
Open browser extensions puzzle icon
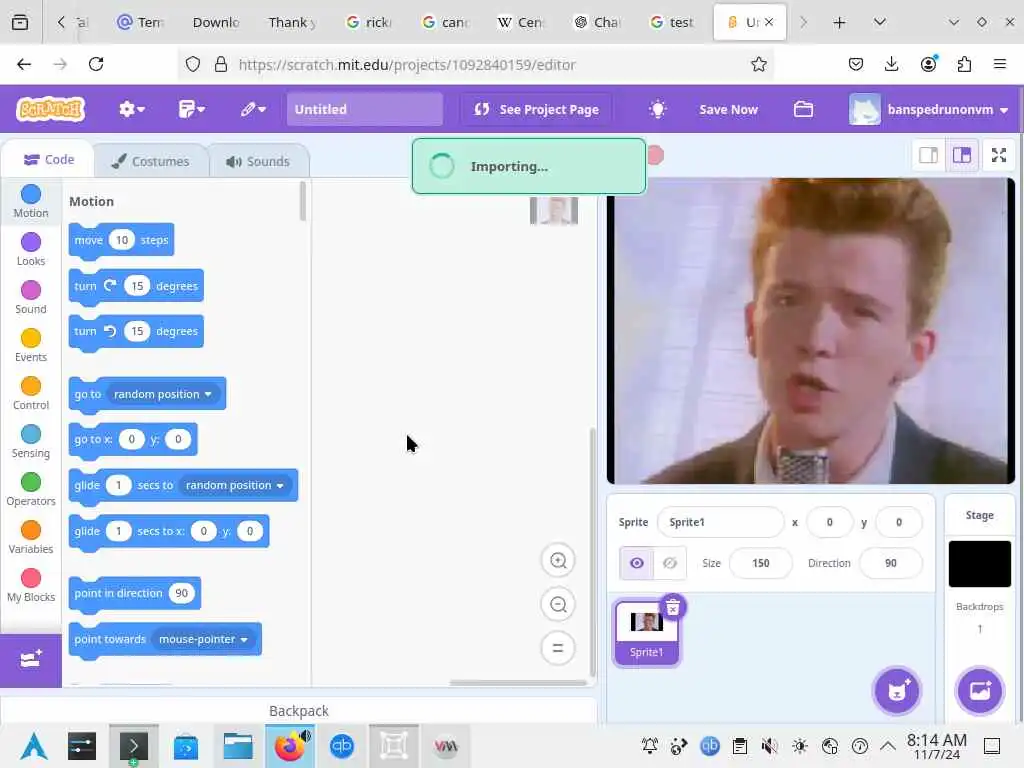(x=964, y=64)
